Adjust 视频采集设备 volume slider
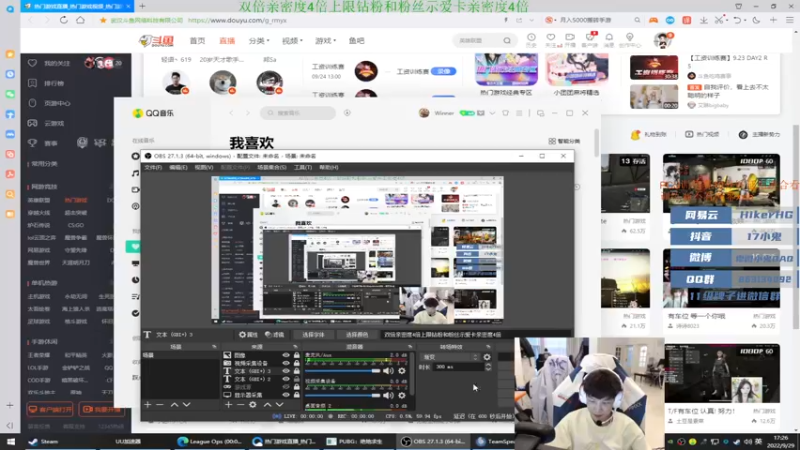800x450 pixels. pyautogui.click(x=343, y=395)
